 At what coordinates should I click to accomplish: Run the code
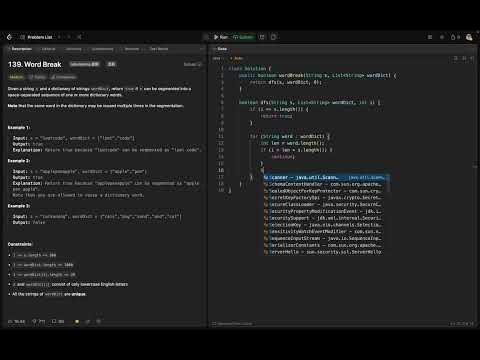[x=221, y=37]
